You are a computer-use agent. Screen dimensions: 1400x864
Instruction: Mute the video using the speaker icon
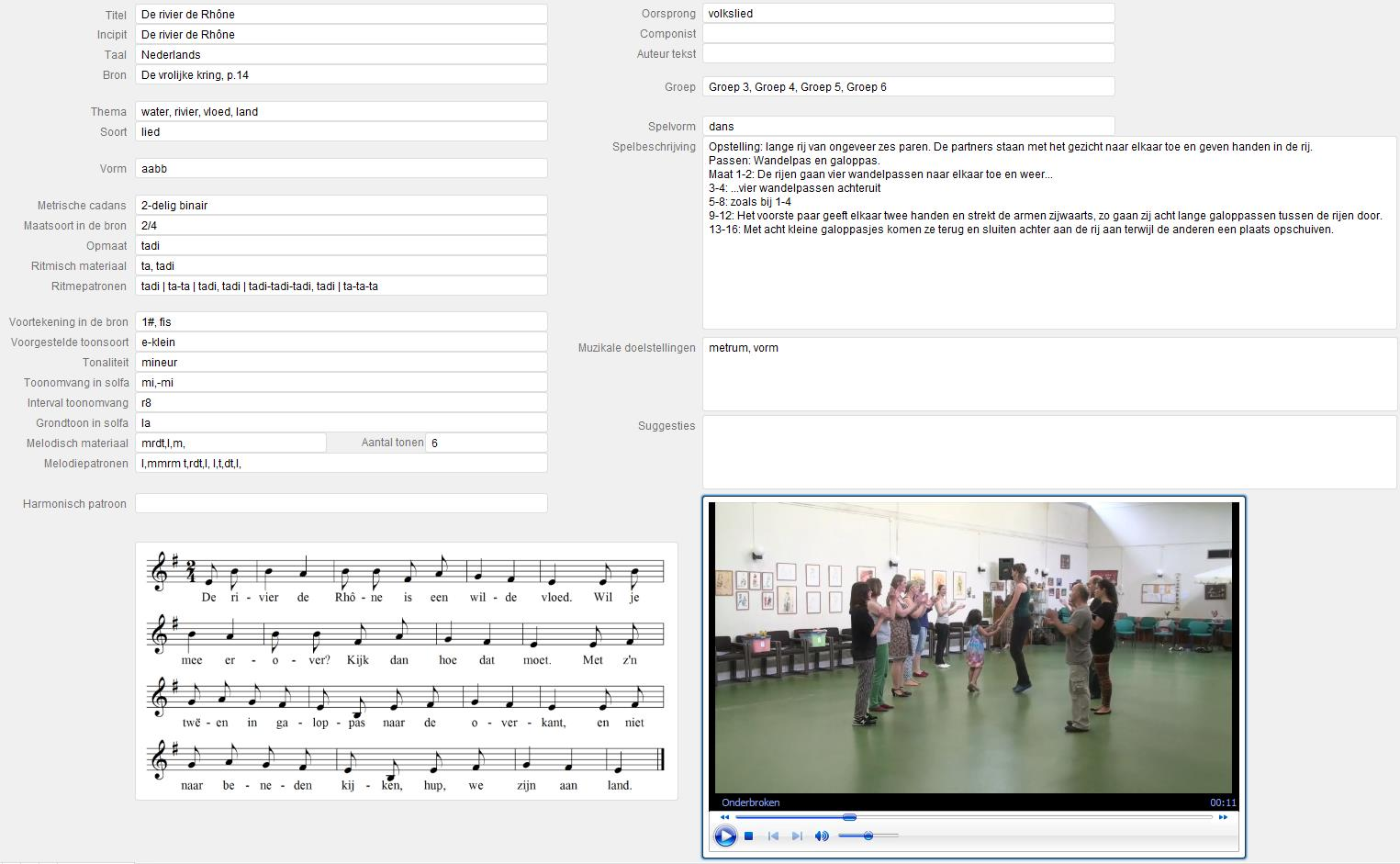pos(822,836)
